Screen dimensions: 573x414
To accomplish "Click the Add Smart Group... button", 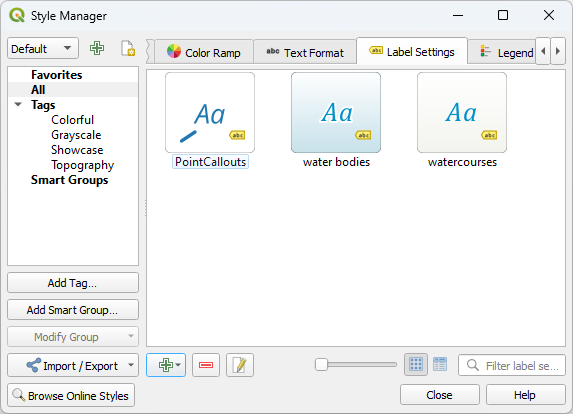I will point(73,310).
